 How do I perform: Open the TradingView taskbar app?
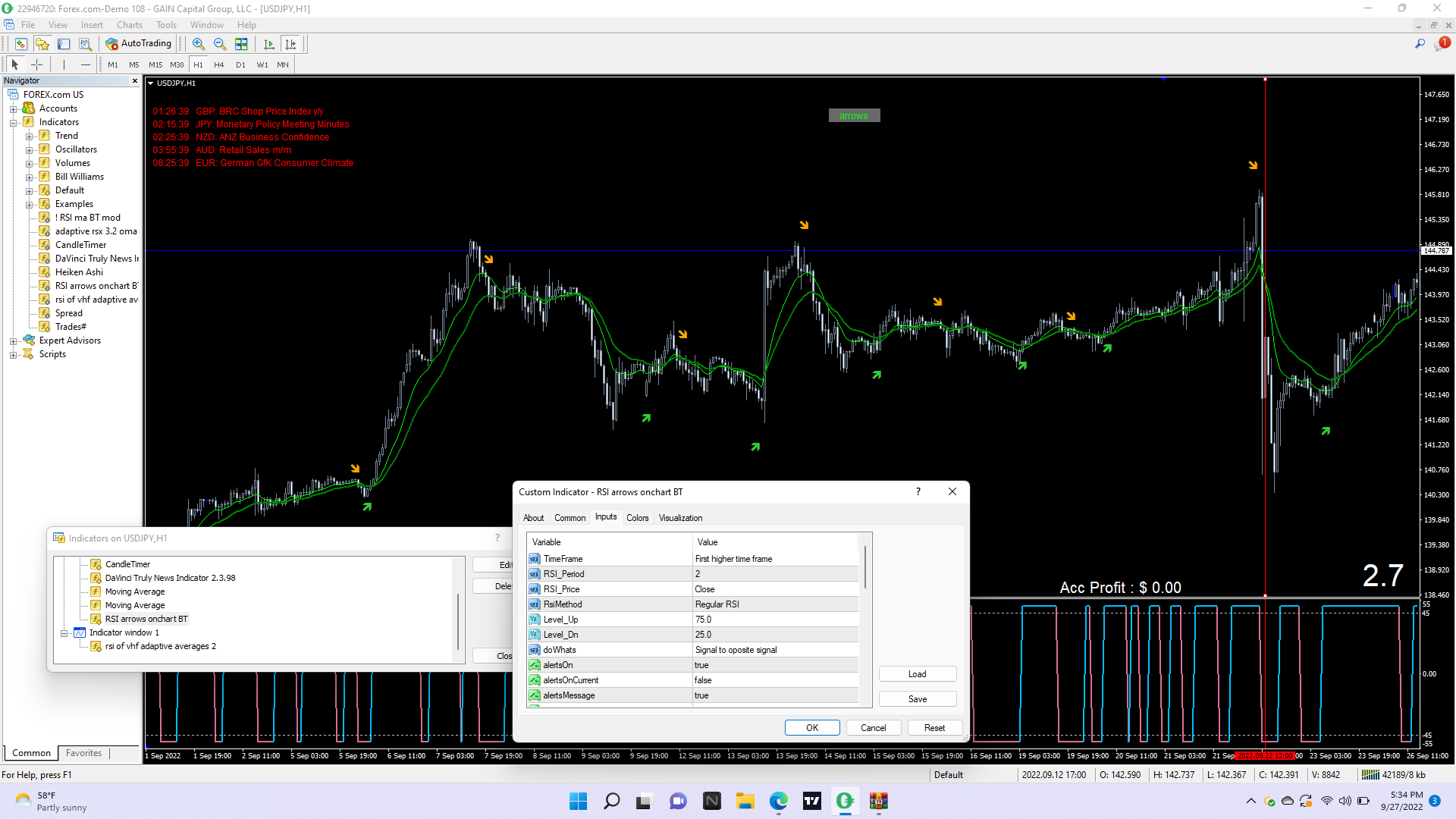point(812,801)
